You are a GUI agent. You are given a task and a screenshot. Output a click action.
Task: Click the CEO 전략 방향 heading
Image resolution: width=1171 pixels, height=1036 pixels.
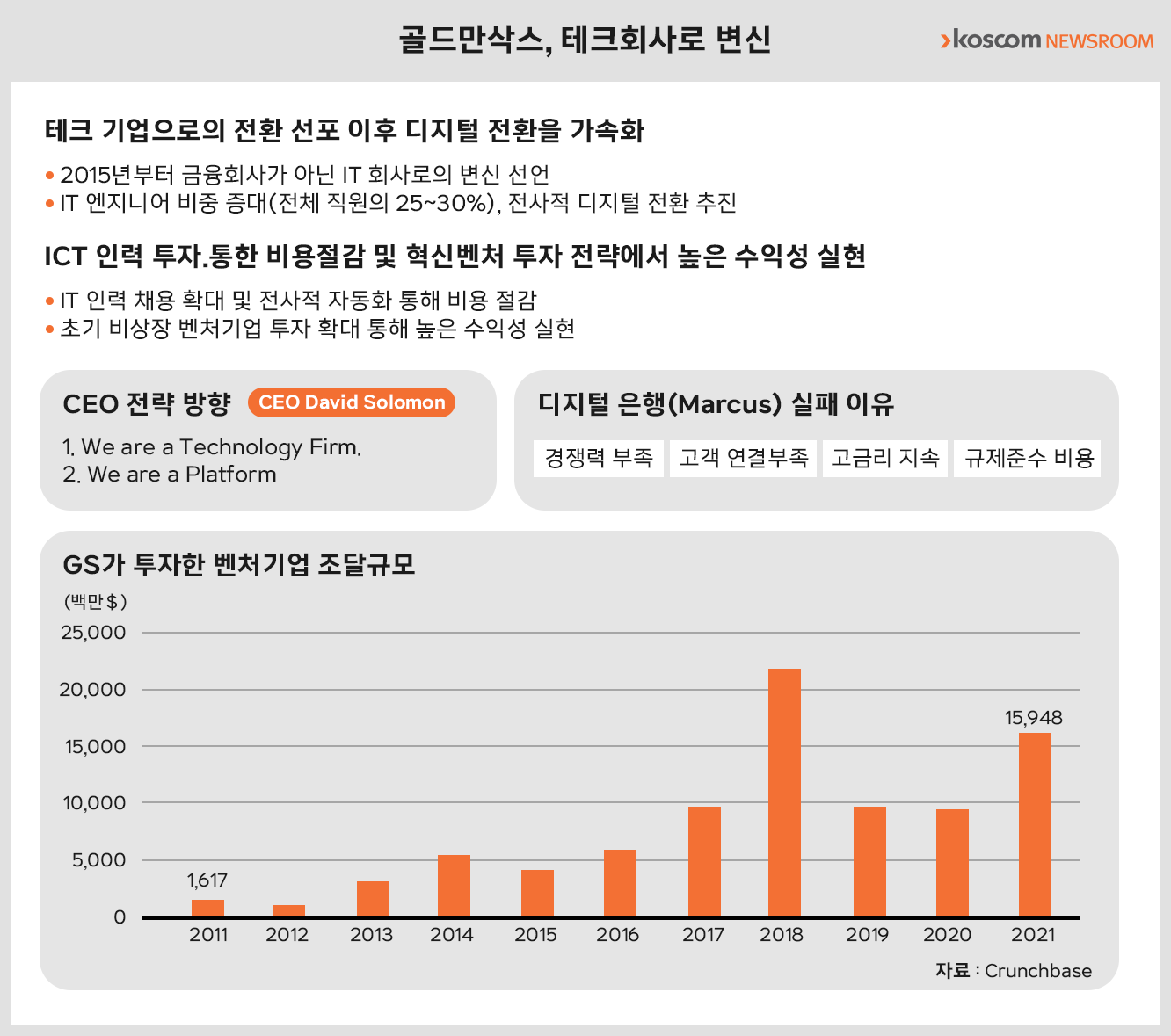(147, 404)
